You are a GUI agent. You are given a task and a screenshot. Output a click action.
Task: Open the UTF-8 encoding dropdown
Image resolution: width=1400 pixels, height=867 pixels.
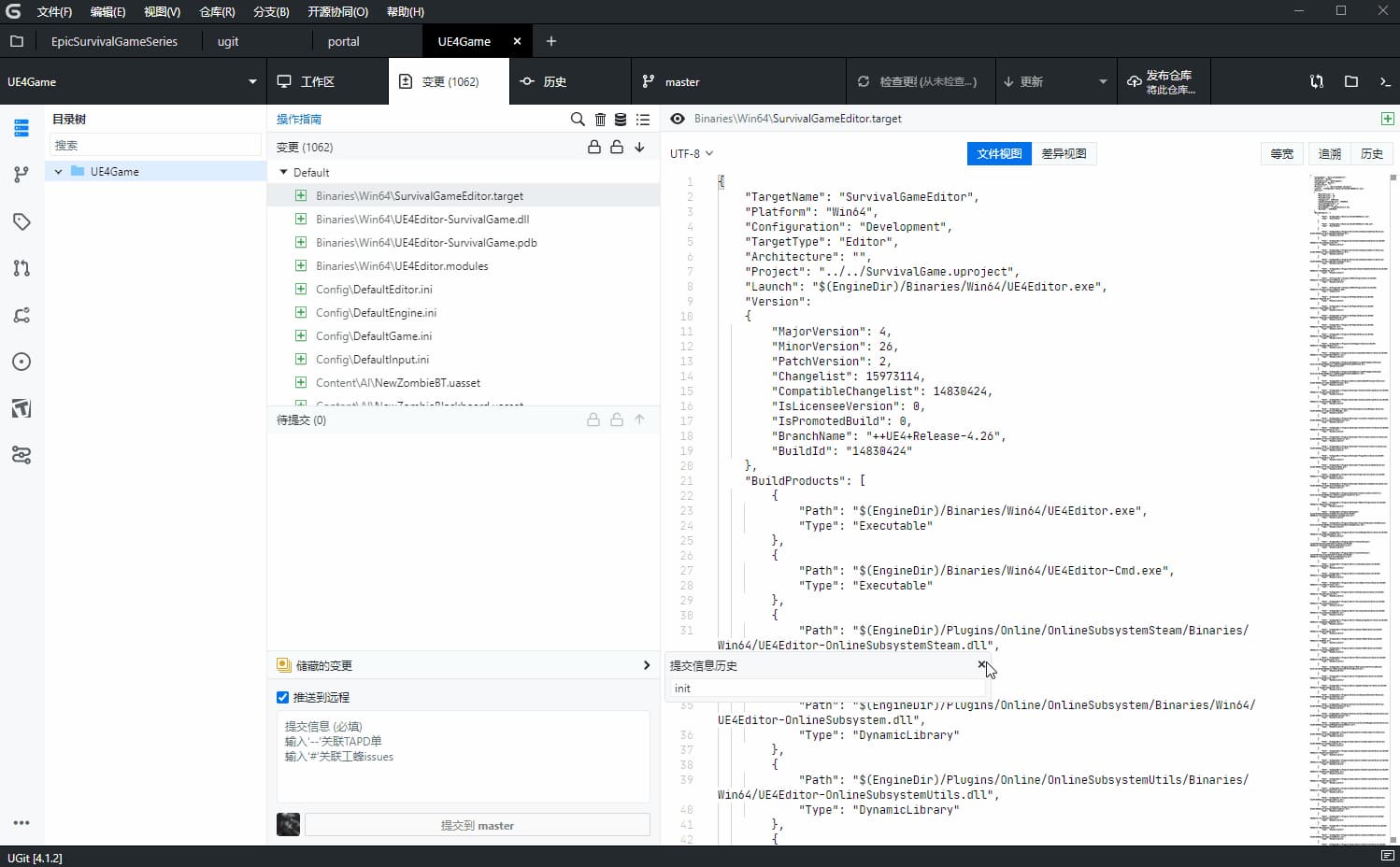point(691,152)
